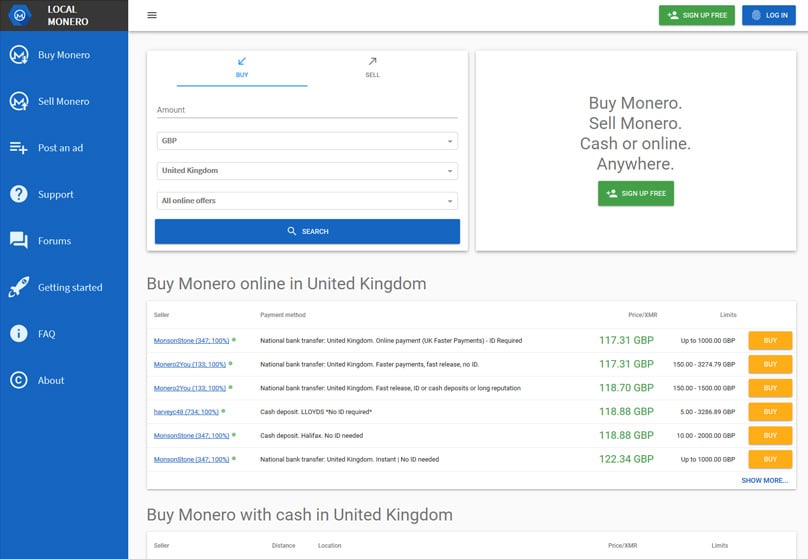Open the hamburger menu icon
Viewport: 808px width, 559px height.
[152, 15]
